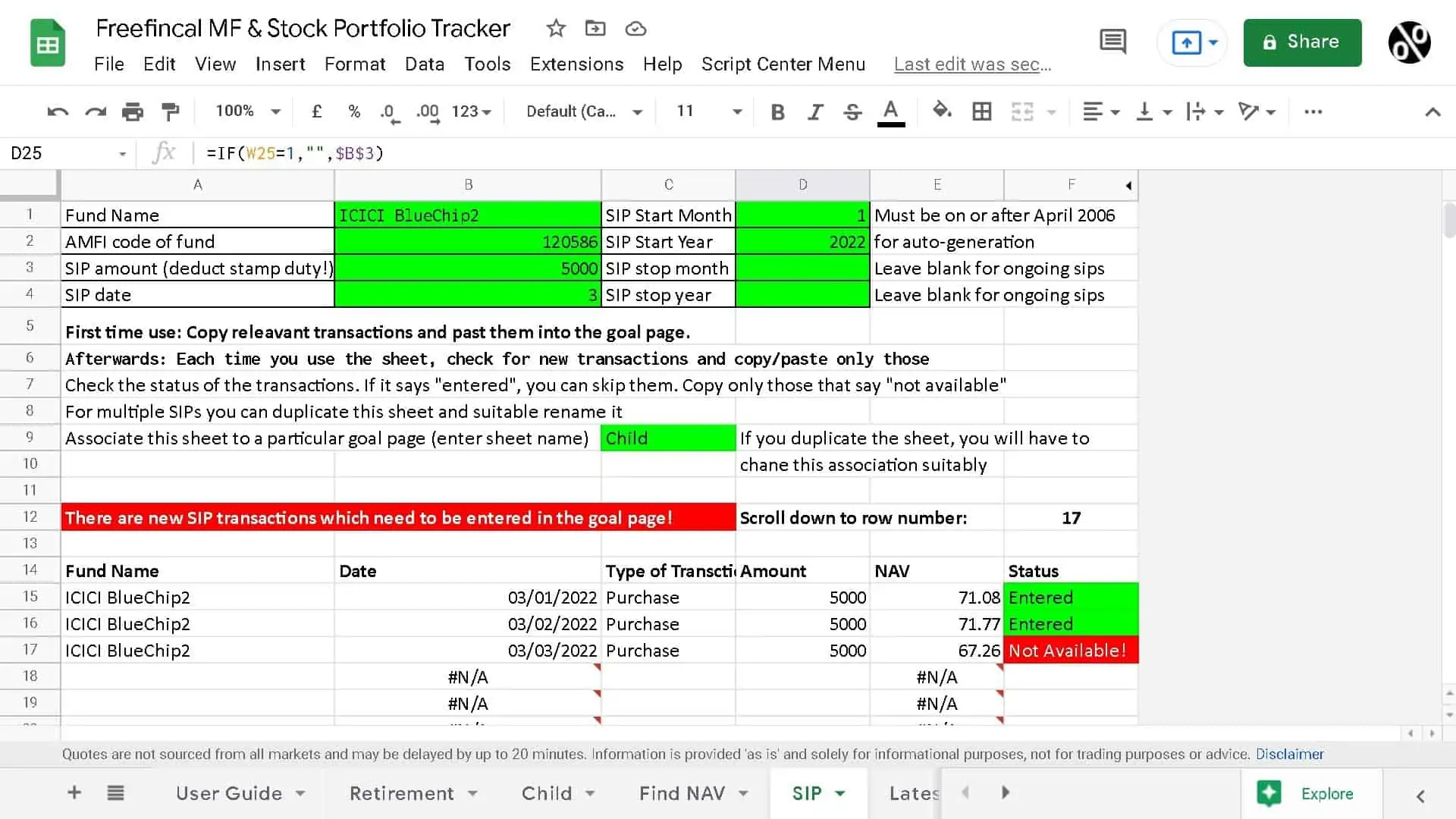
Task: Open the Disclaimer link
Action: [x=1289, y=754]
